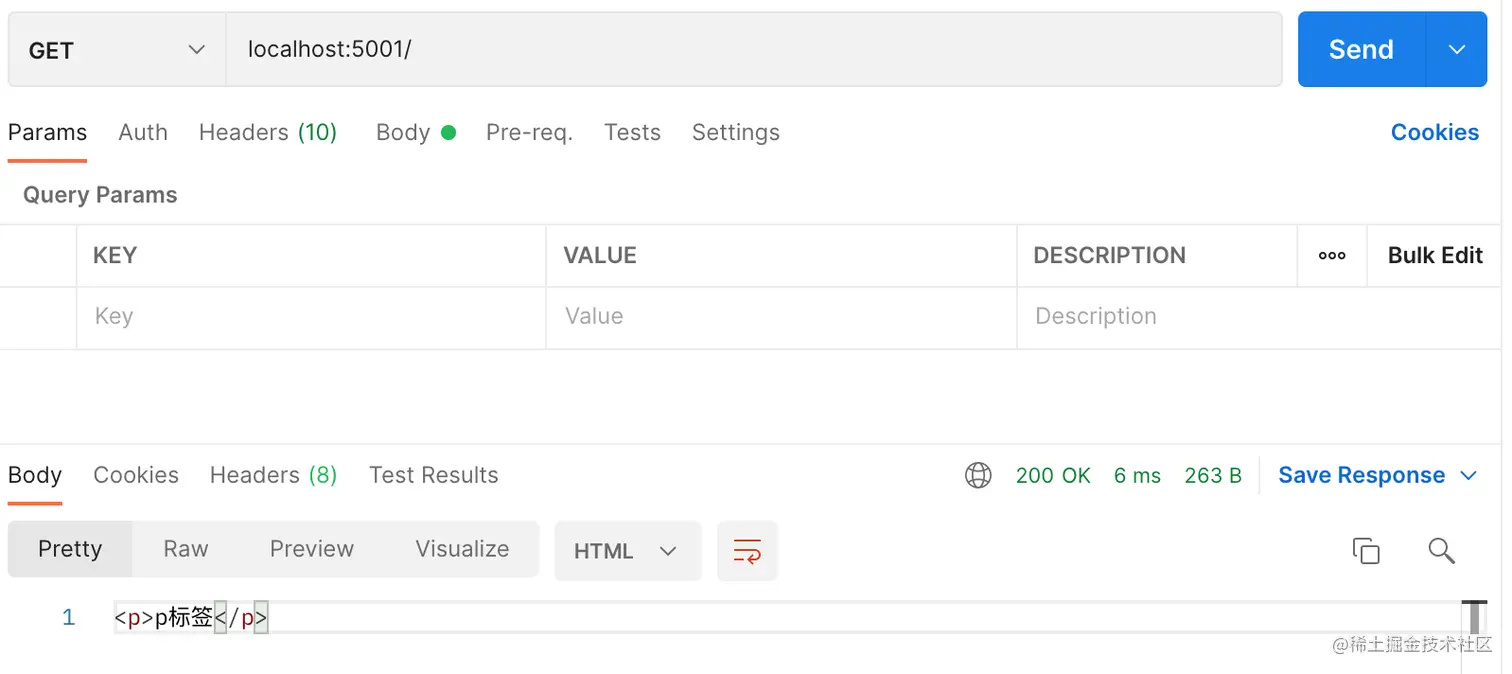Click the Bulk Edit button

[x=1434, y=256]
